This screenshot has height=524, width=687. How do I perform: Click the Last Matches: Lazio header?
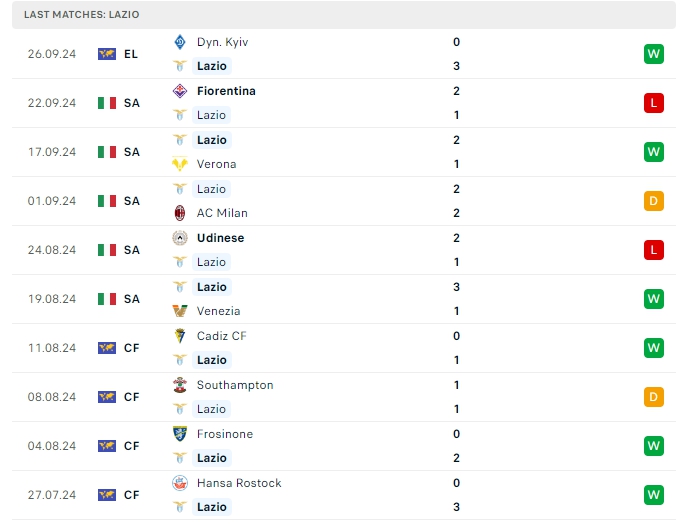82,15
